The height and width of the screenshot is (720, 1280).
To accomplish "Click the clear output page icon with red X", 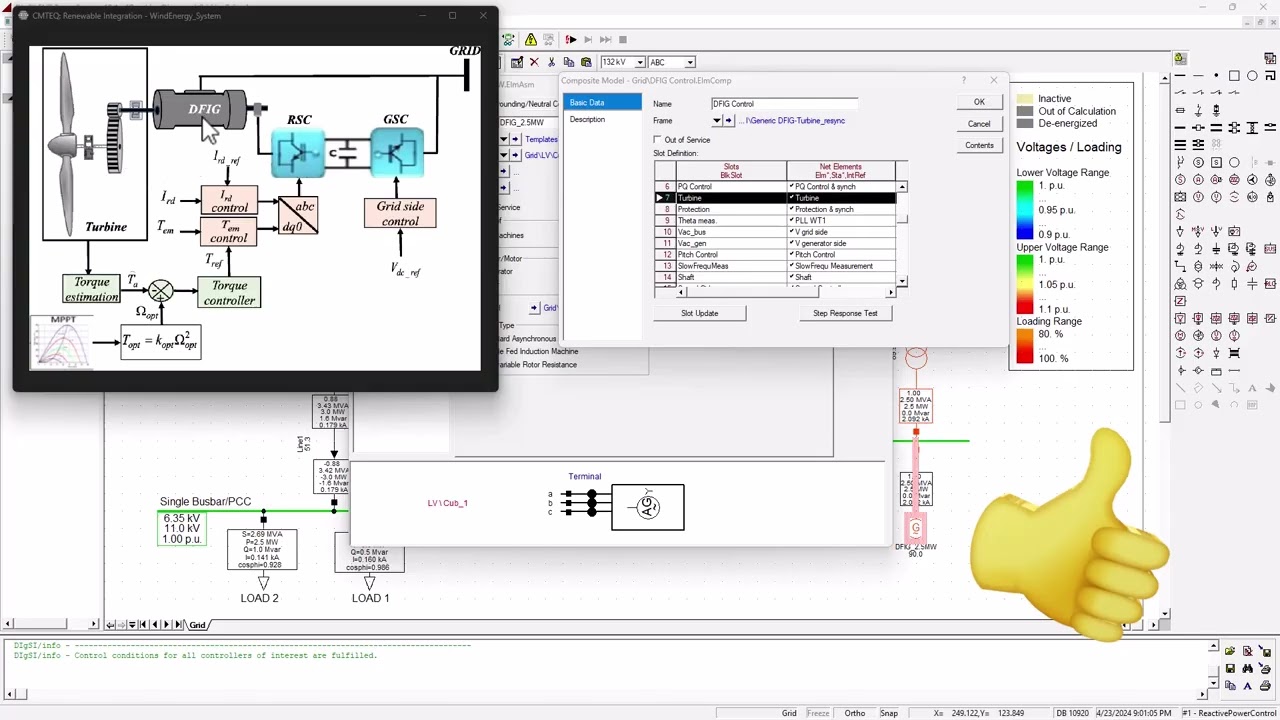I will pos(1248,651).
